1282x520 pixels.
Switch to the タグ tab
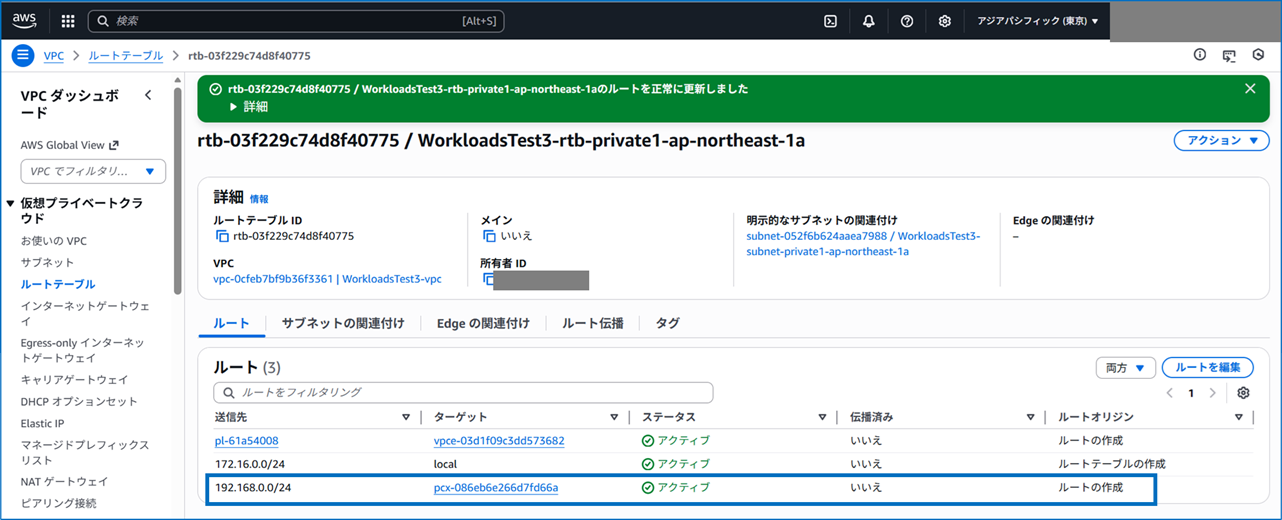click(x=667, y=323)
